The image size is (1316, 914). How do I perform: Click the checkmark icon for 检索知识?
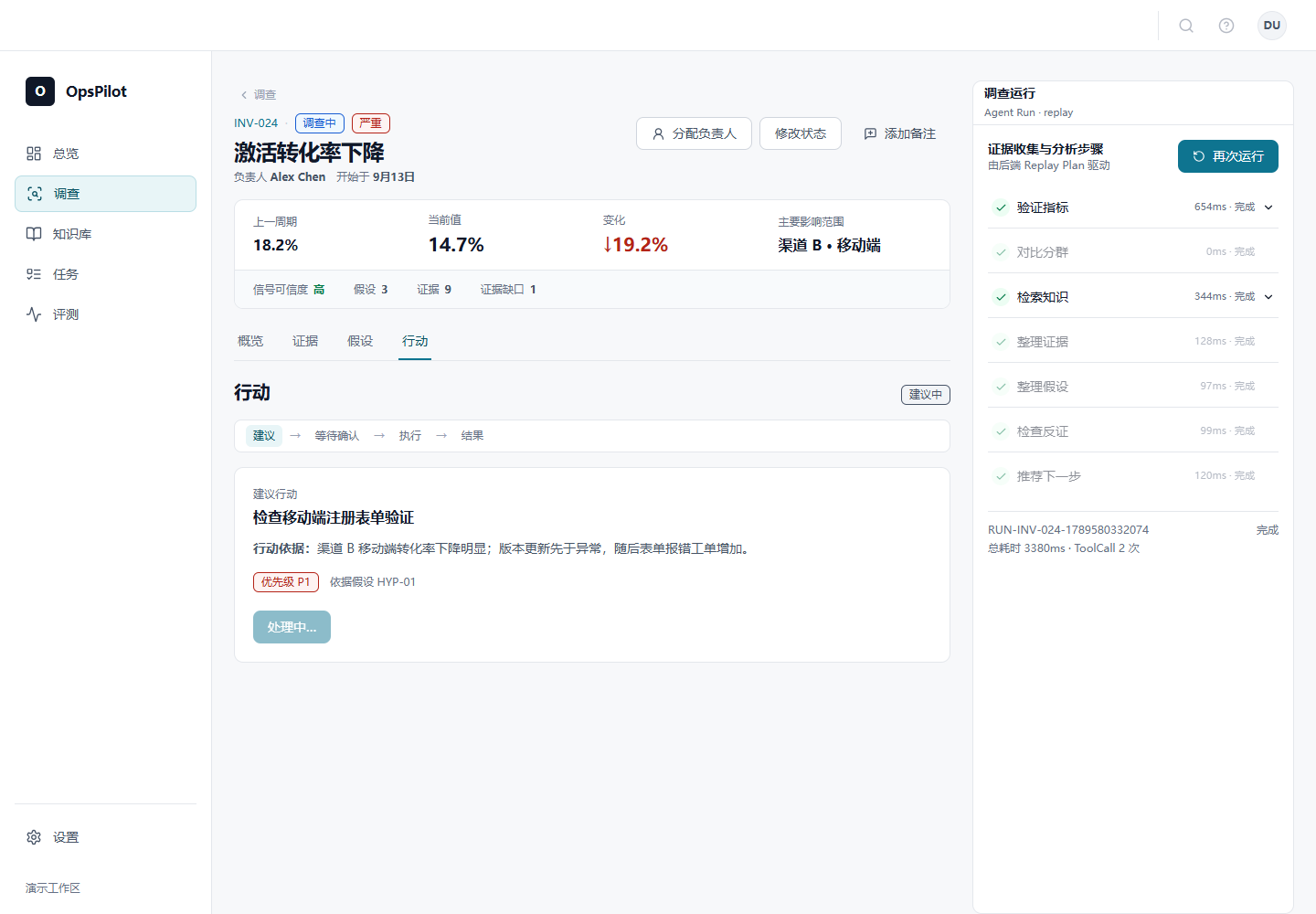(1002, 297)
